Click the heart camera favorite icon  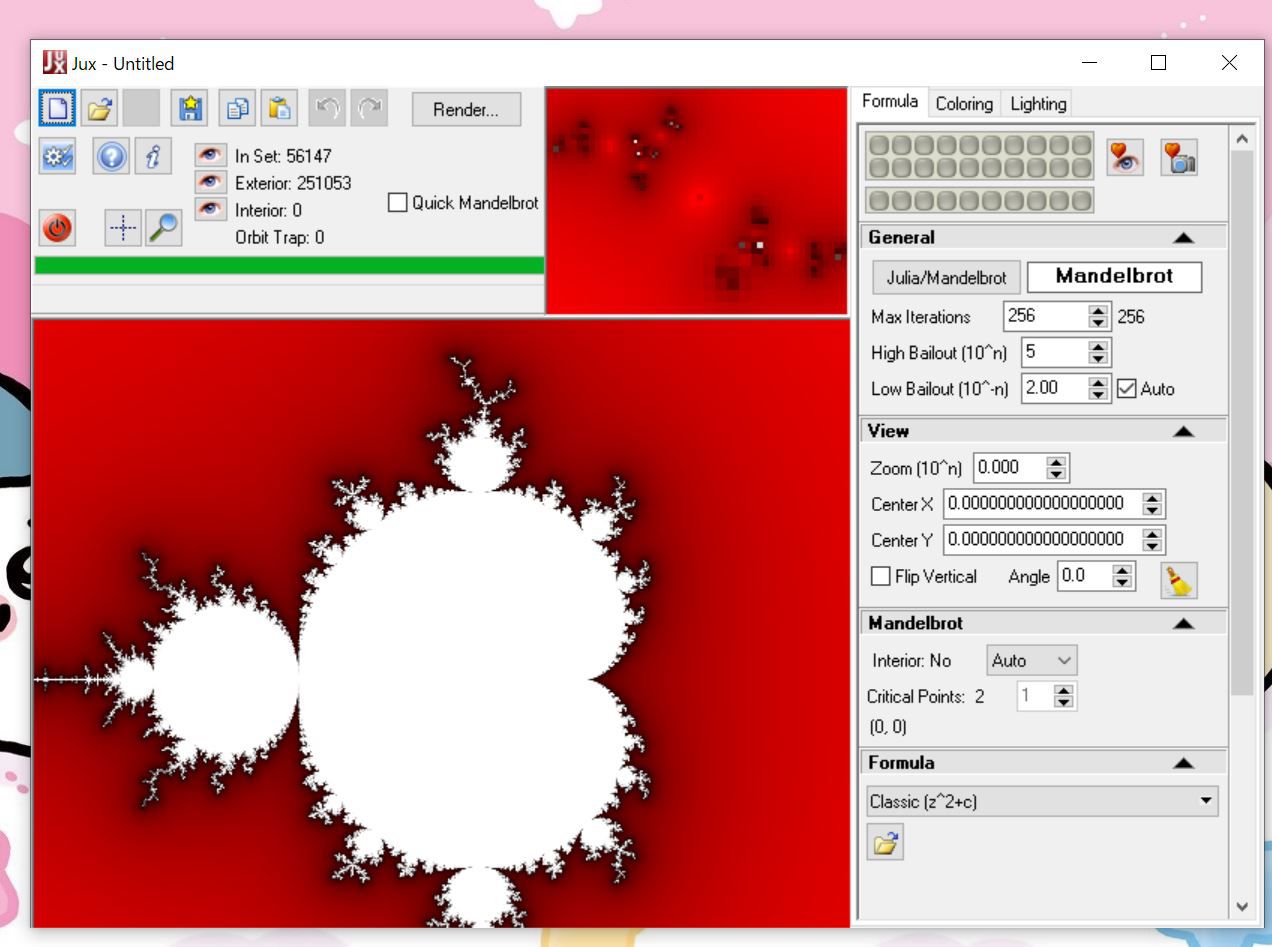tap(1179, 158)
